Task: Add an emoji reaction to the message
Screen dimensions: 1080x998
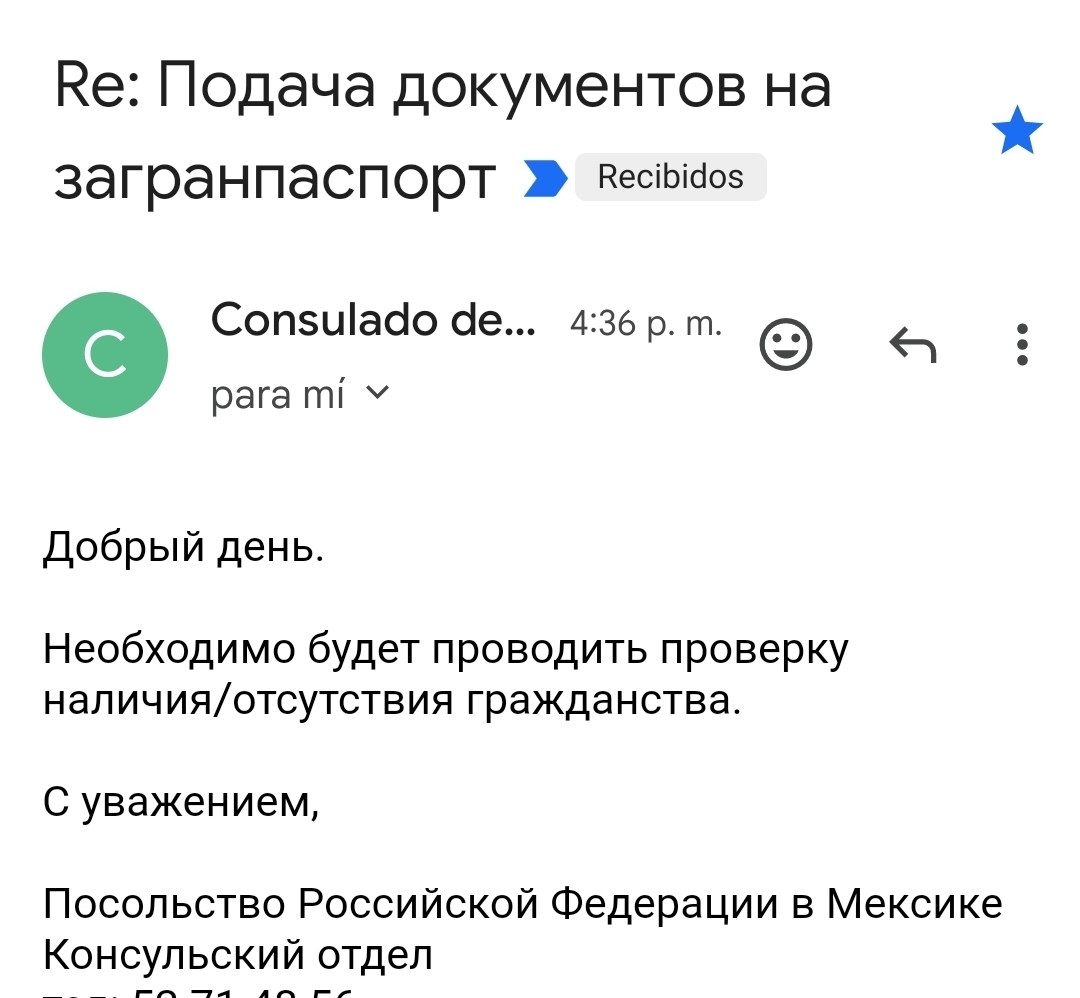Action: pos(785,345)
